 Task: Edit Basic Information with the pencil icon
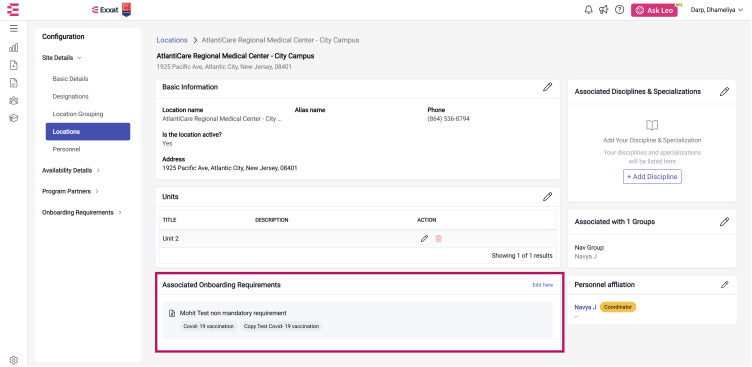tap(547, 87)
